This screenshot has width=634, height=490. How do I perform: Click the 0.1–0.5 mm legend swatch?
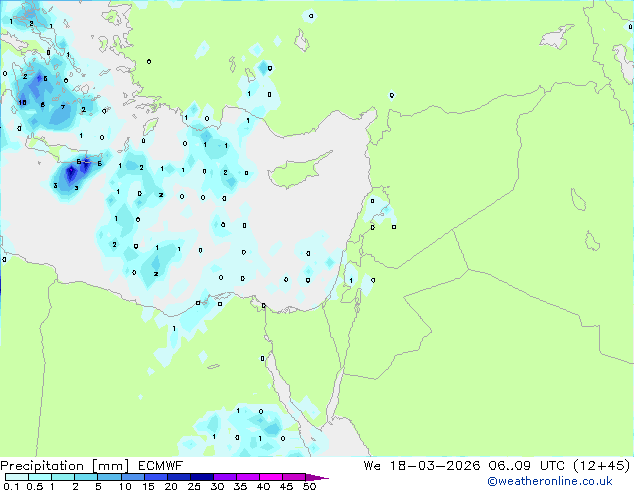[x=17, y=477]
